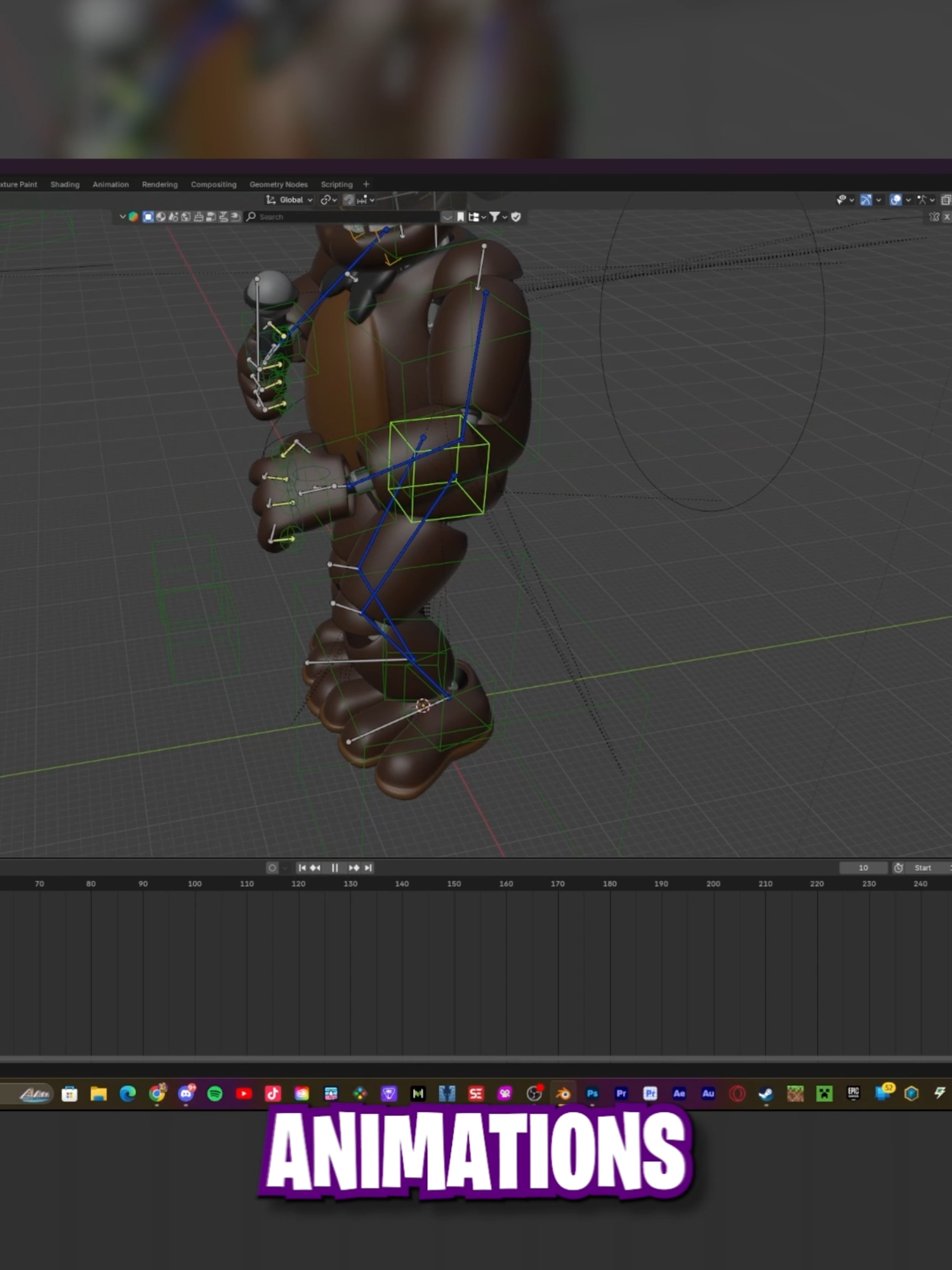
Task: Jump to the timeline start
Action: point(302,867)
